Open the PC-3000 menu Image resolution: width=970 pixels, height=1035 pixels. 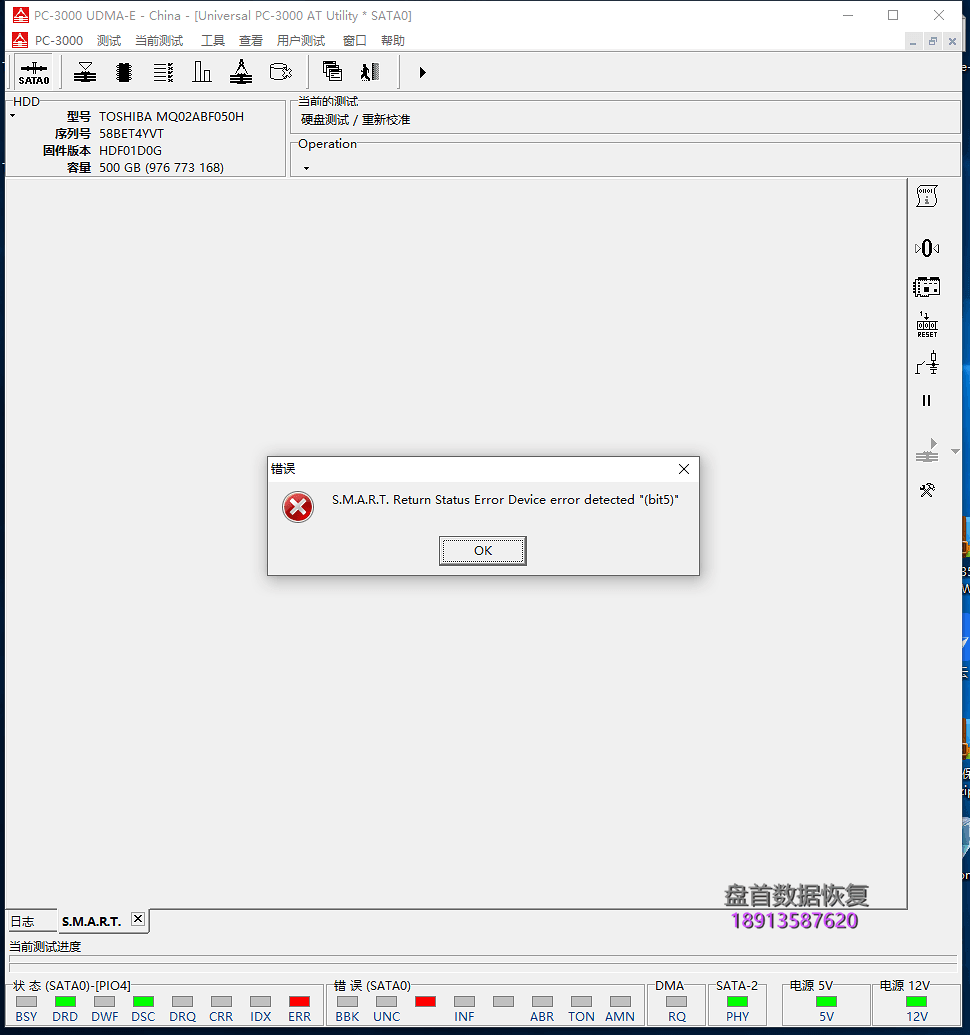(x=59, y=41)
